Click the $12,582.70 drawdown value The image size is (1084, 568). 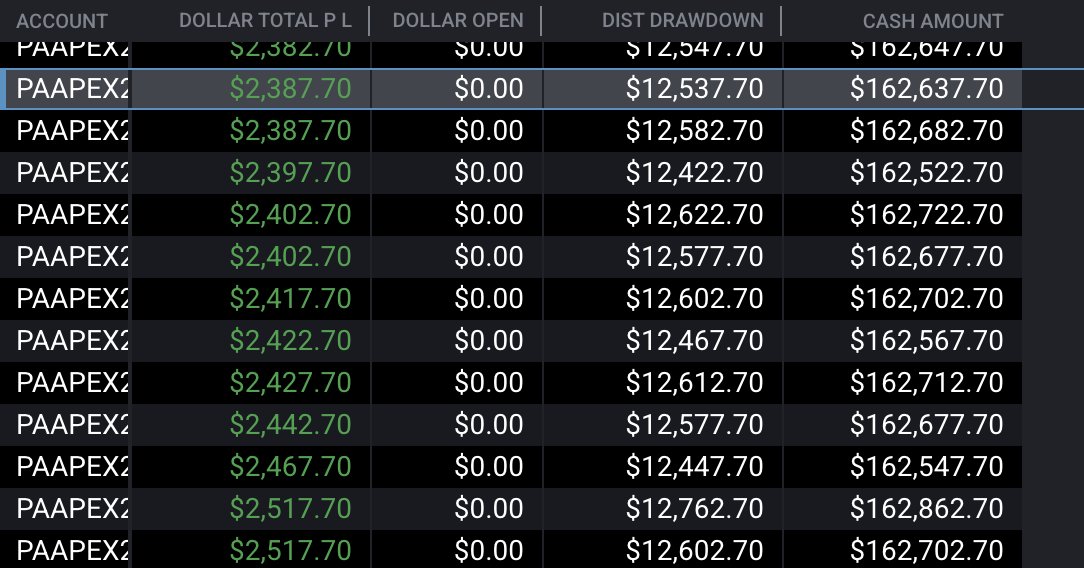[x=694, y=131]
